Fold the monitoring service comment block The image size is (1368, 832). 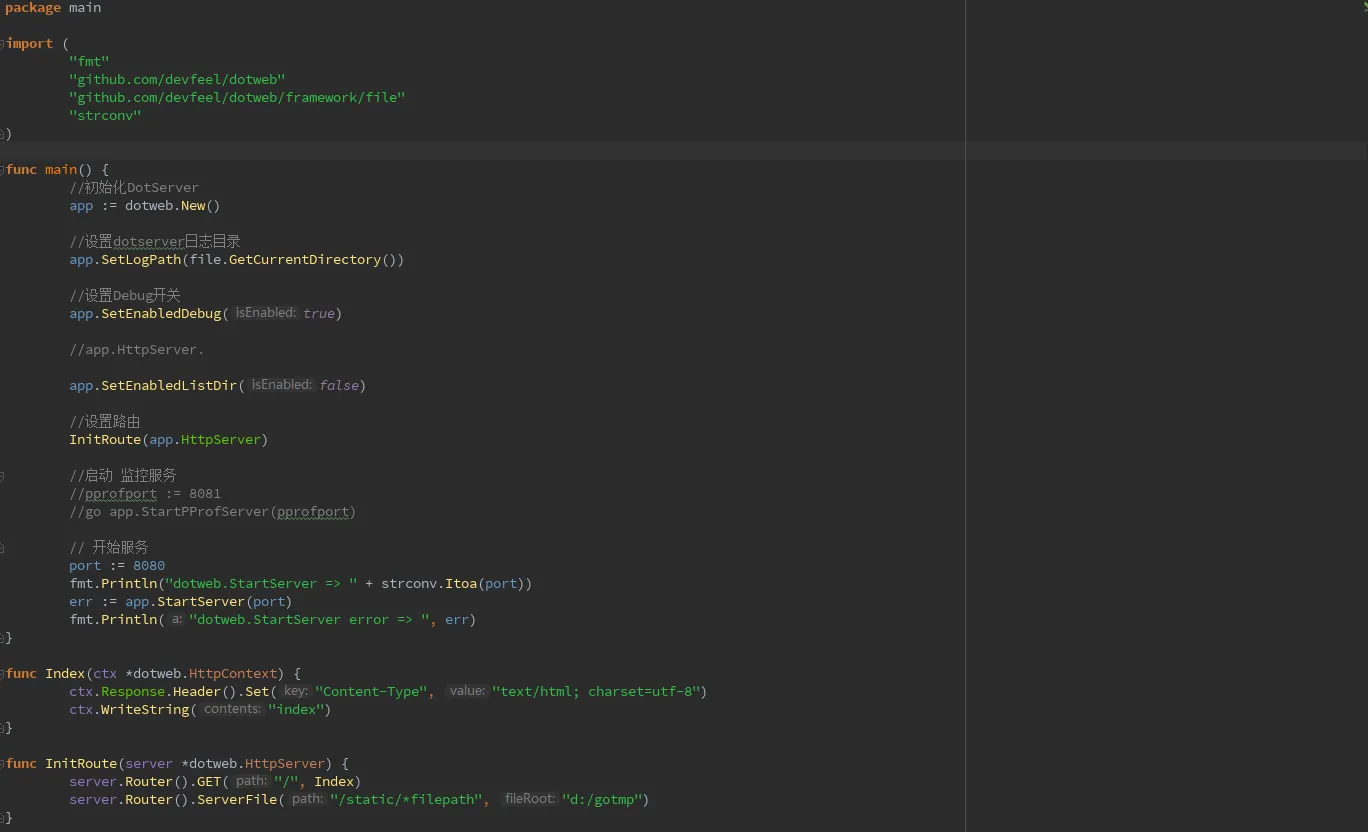[x=3, y=475]
